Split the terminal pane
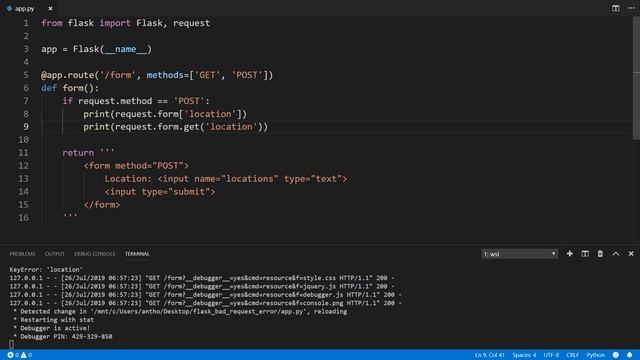Viewport: 640px width, 360px height. (x=585, y=254)
